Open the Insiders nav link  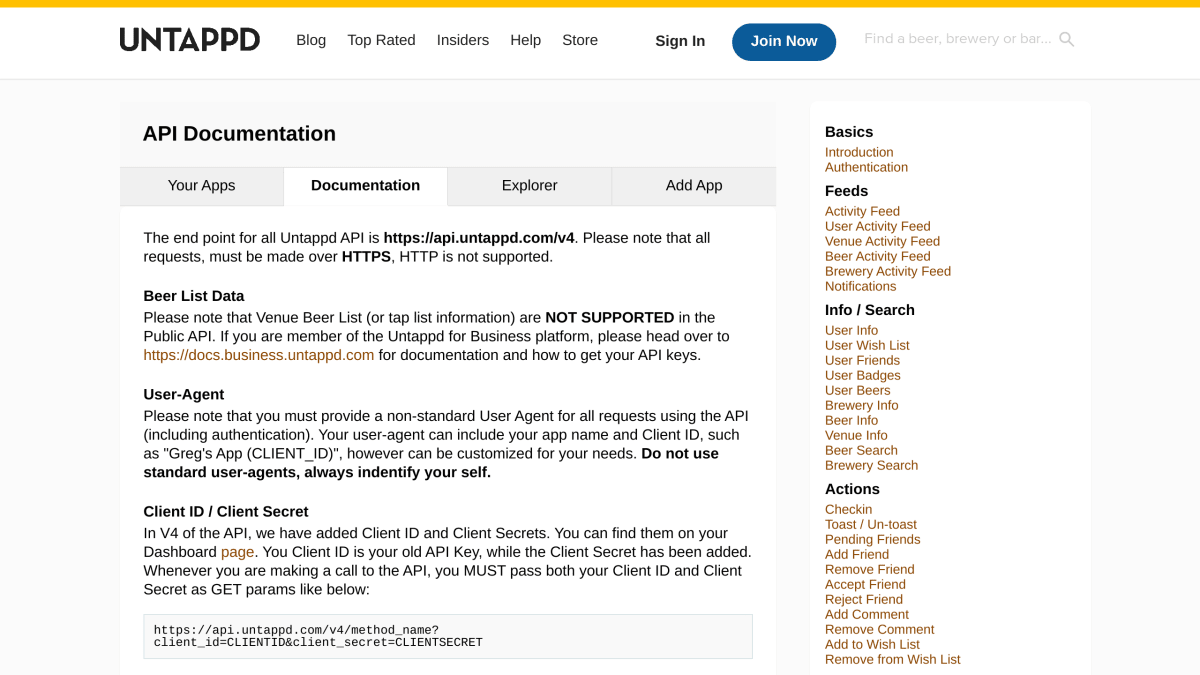tap(463, 40)
